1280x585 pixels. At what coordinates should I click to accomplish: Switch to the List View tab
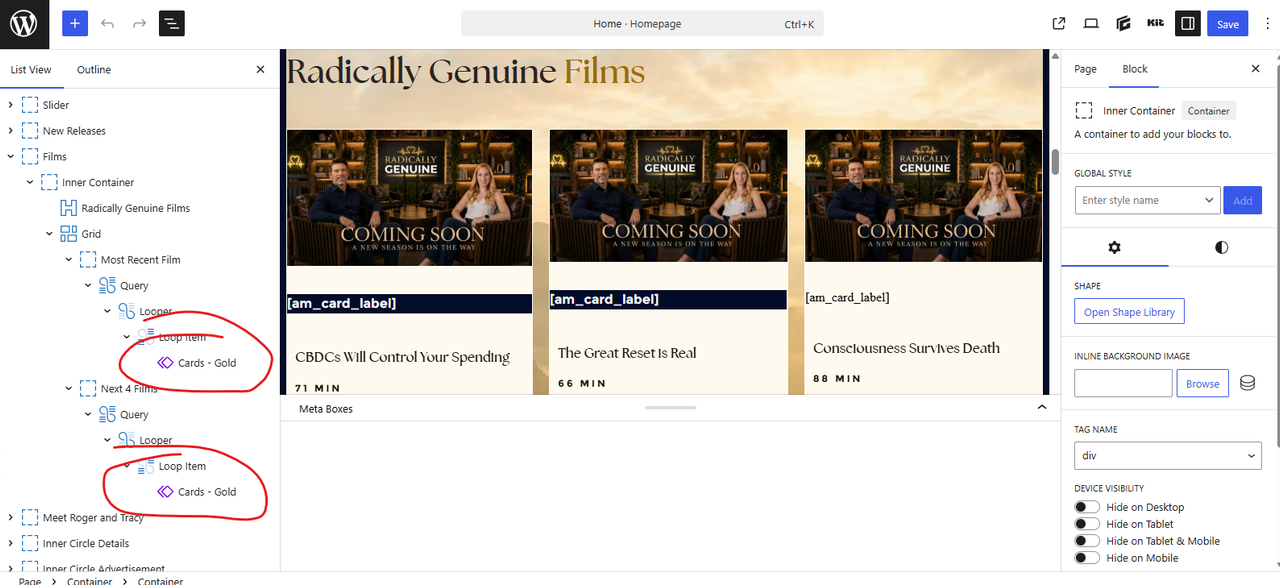pos(31,70)
